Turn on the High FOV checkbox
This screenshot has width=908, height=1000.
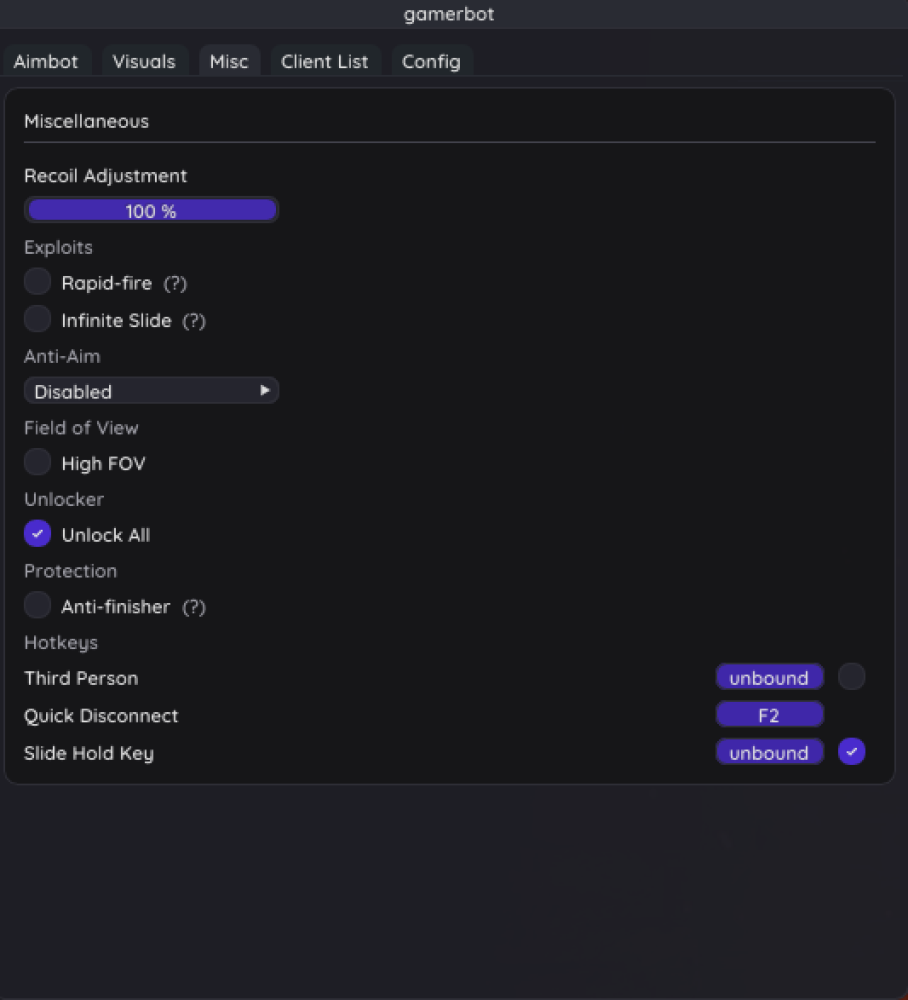[38, 463]
